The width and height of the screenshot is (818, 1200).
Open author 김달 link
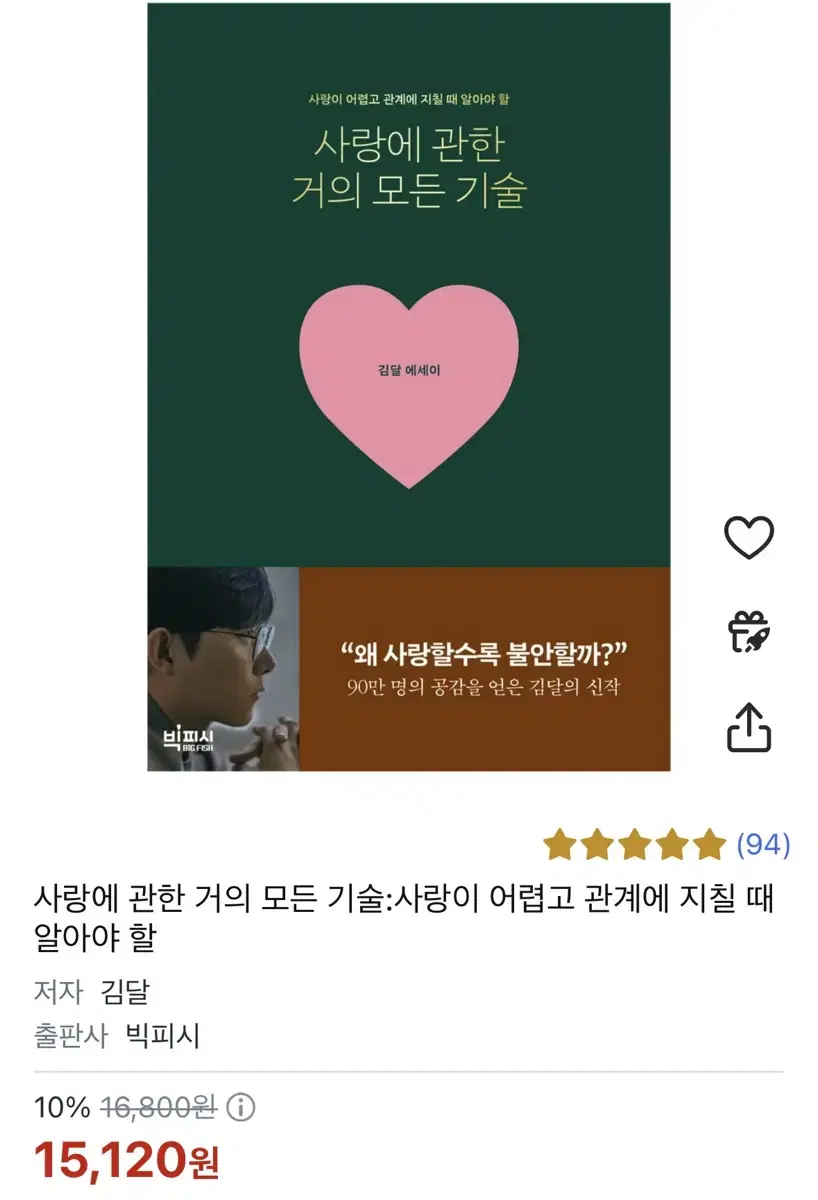click(x=125, y=991)
